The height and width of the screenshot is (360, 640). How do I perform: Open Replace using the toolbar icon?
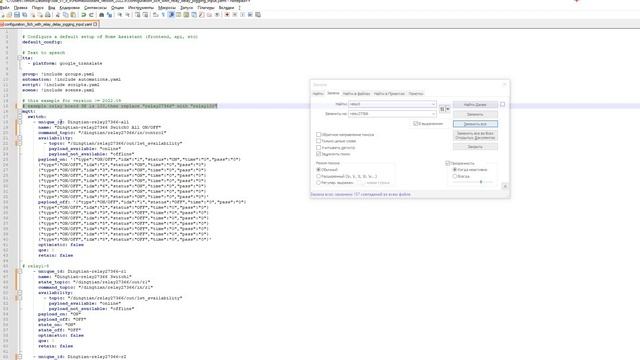pyautogui.click(x=109, y=15)
